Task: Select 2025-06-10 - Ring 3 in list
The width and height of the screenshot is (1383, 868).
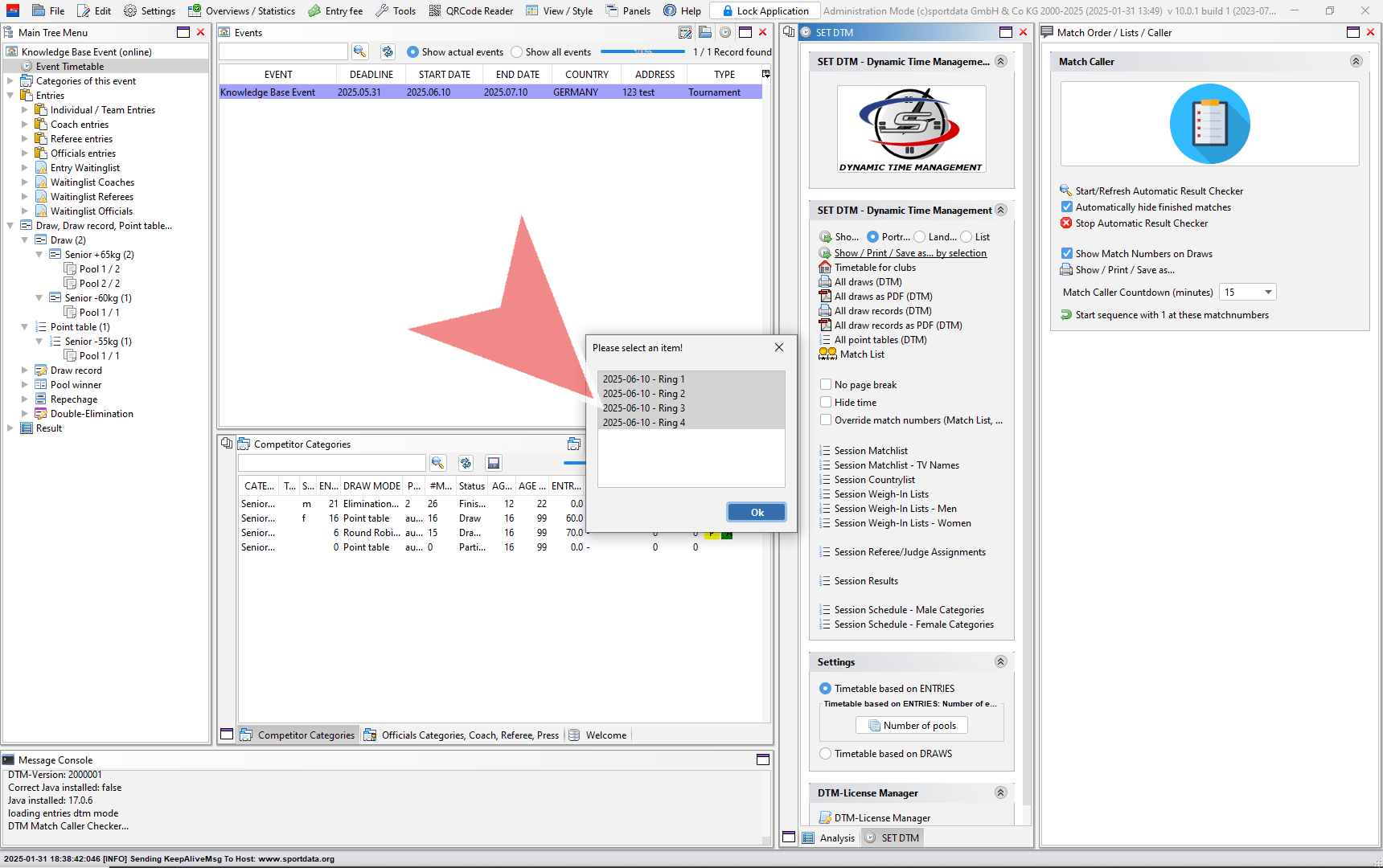Action: coord(643,408)
